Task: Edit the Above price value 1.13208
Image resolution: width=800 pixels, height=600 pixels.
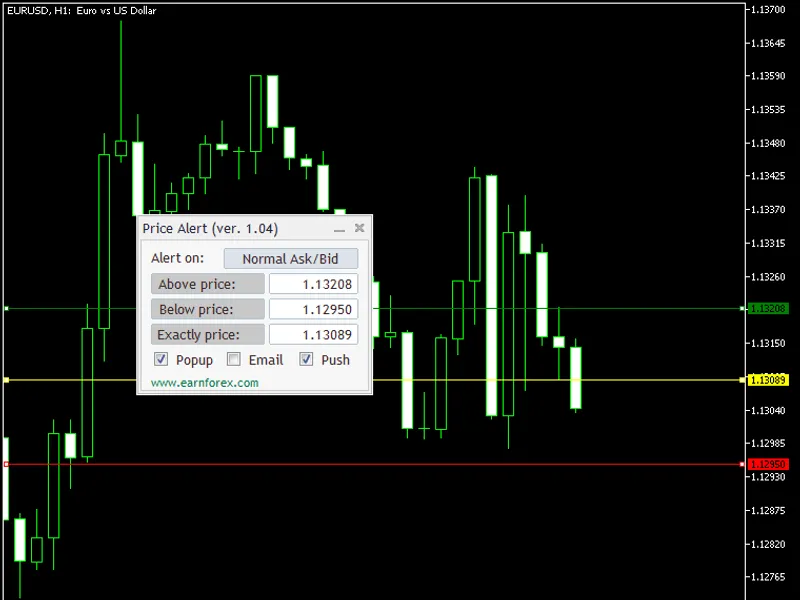Action: [314, 284]
